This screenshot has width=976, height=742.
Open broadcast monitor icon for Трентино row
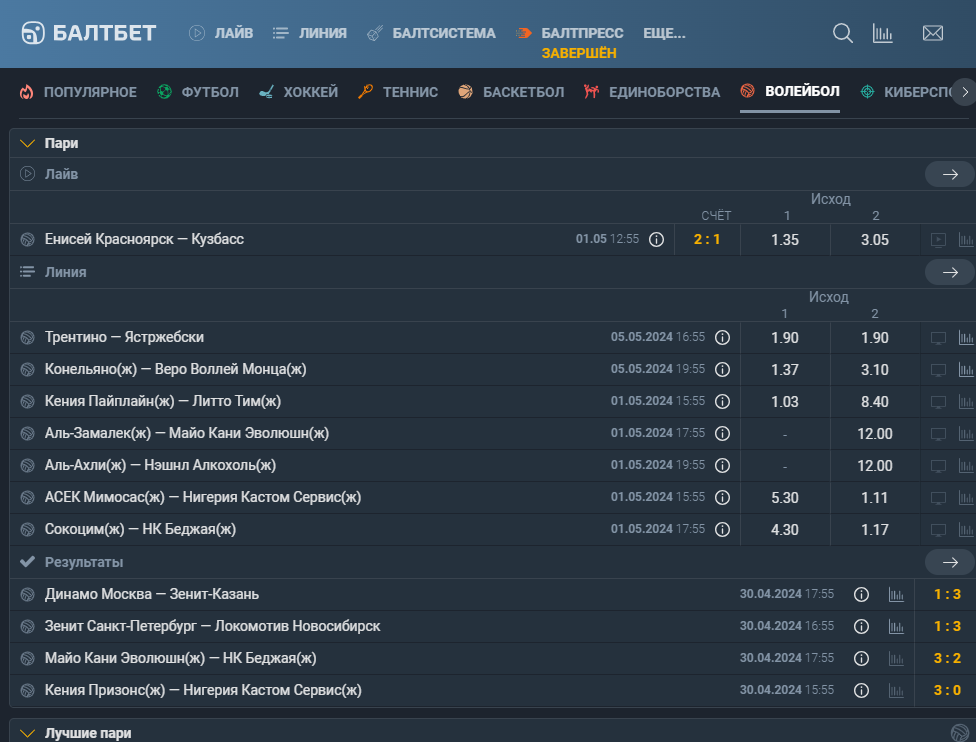[x=939, y=337]
